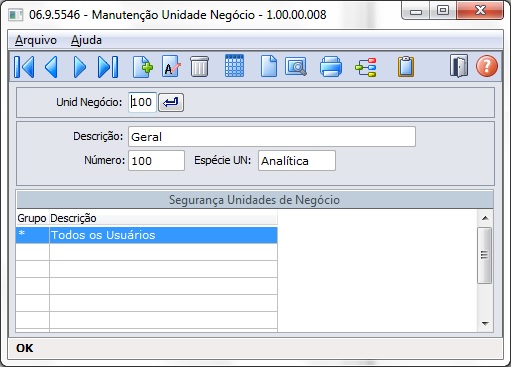Click the clipboard icon
The height and width of the screenshot is (367, 512).
point(406,67)
